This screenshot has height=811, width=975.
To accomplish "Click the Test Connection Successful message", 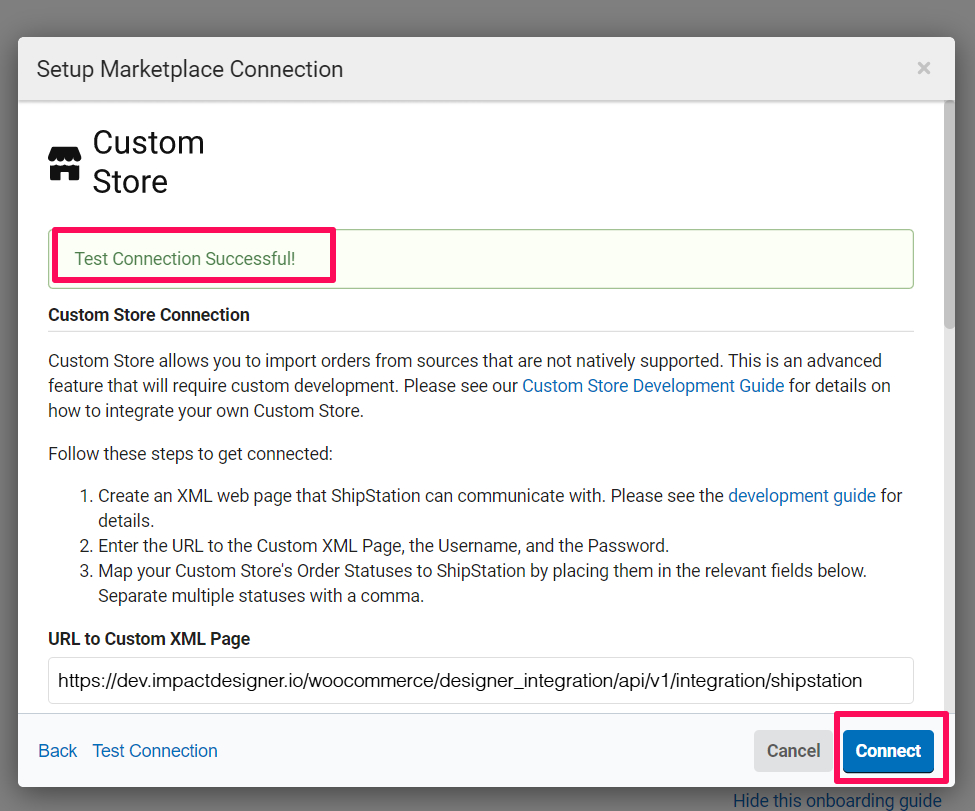I will point(185,258).
